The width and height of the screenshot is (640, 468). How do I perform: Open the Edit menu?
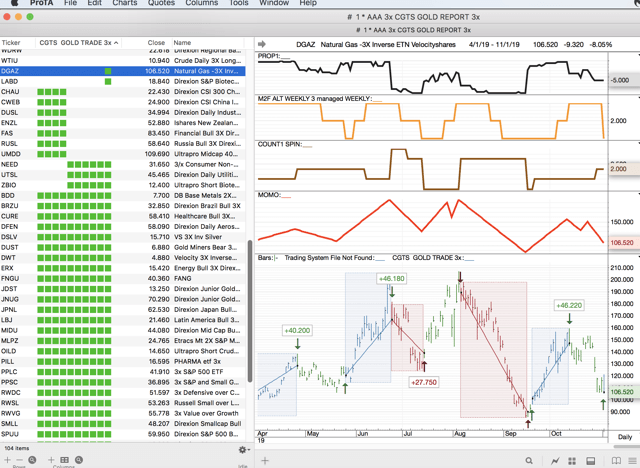click(x=94, y=3)
